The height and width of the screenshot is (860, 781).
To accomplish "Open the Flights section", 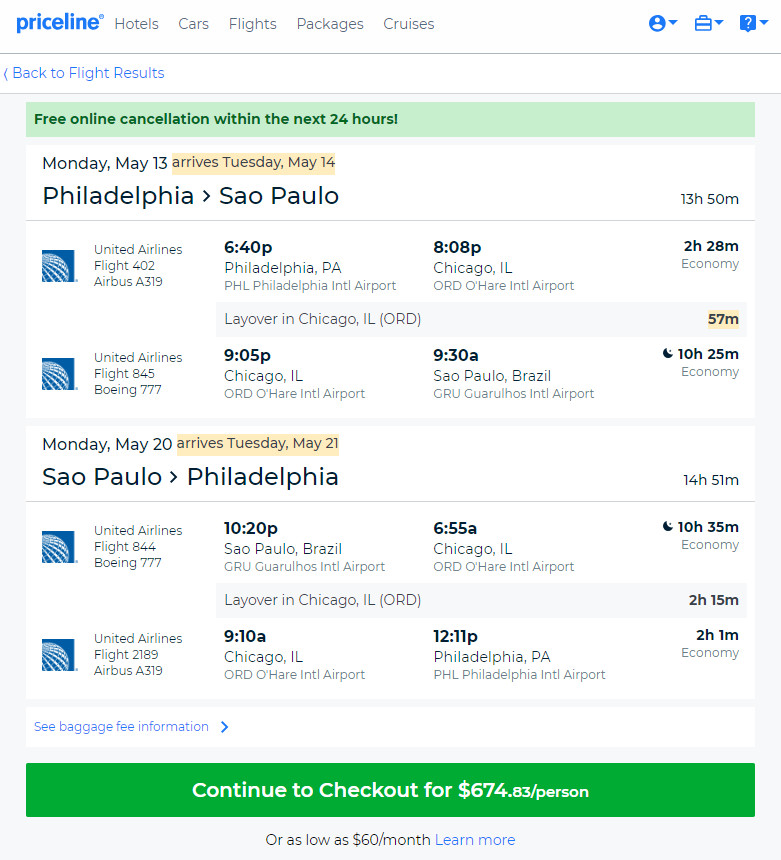I will pyautogui.click(x=252, y=24).
